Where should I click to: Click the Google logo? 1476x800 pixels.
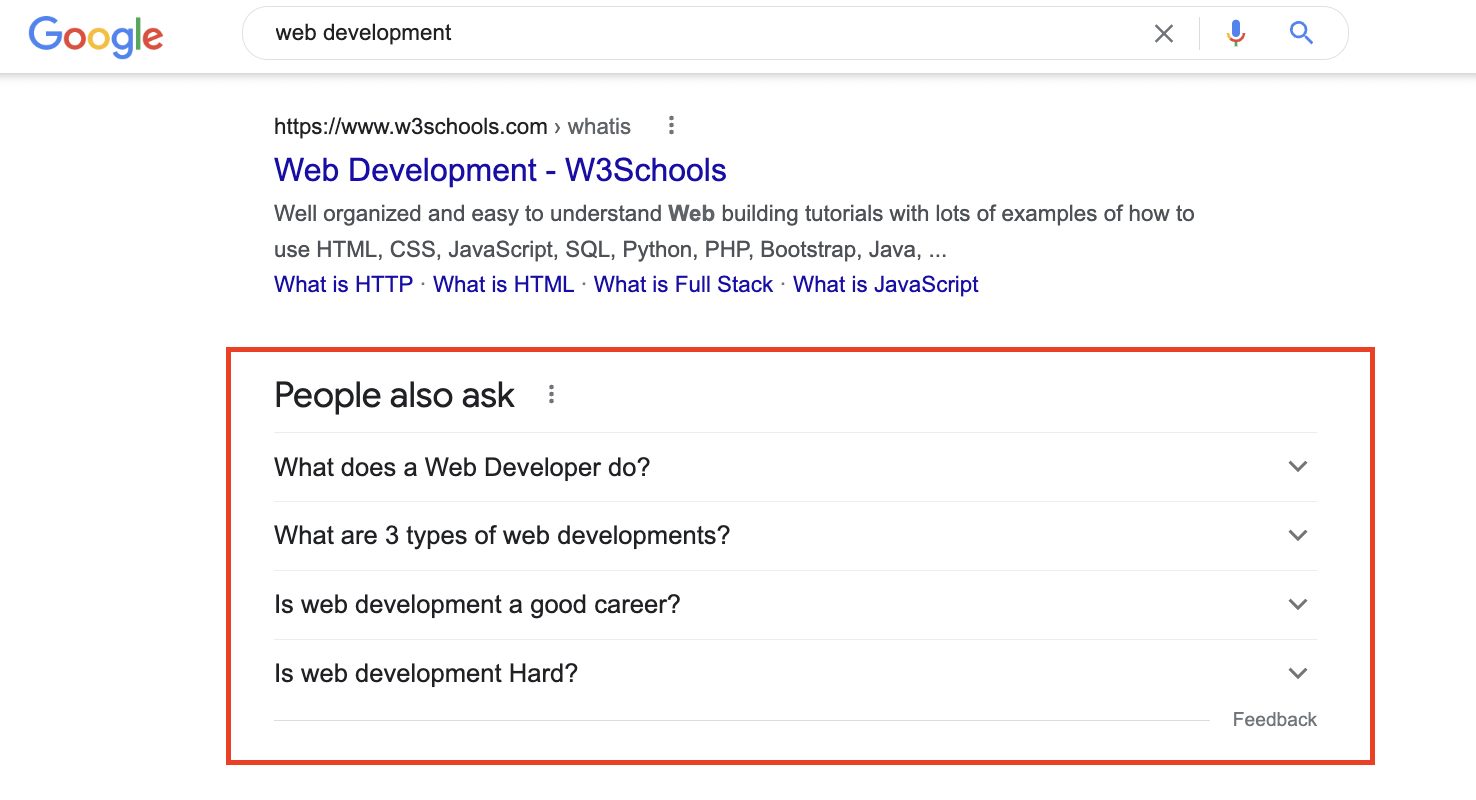(96, 36)
